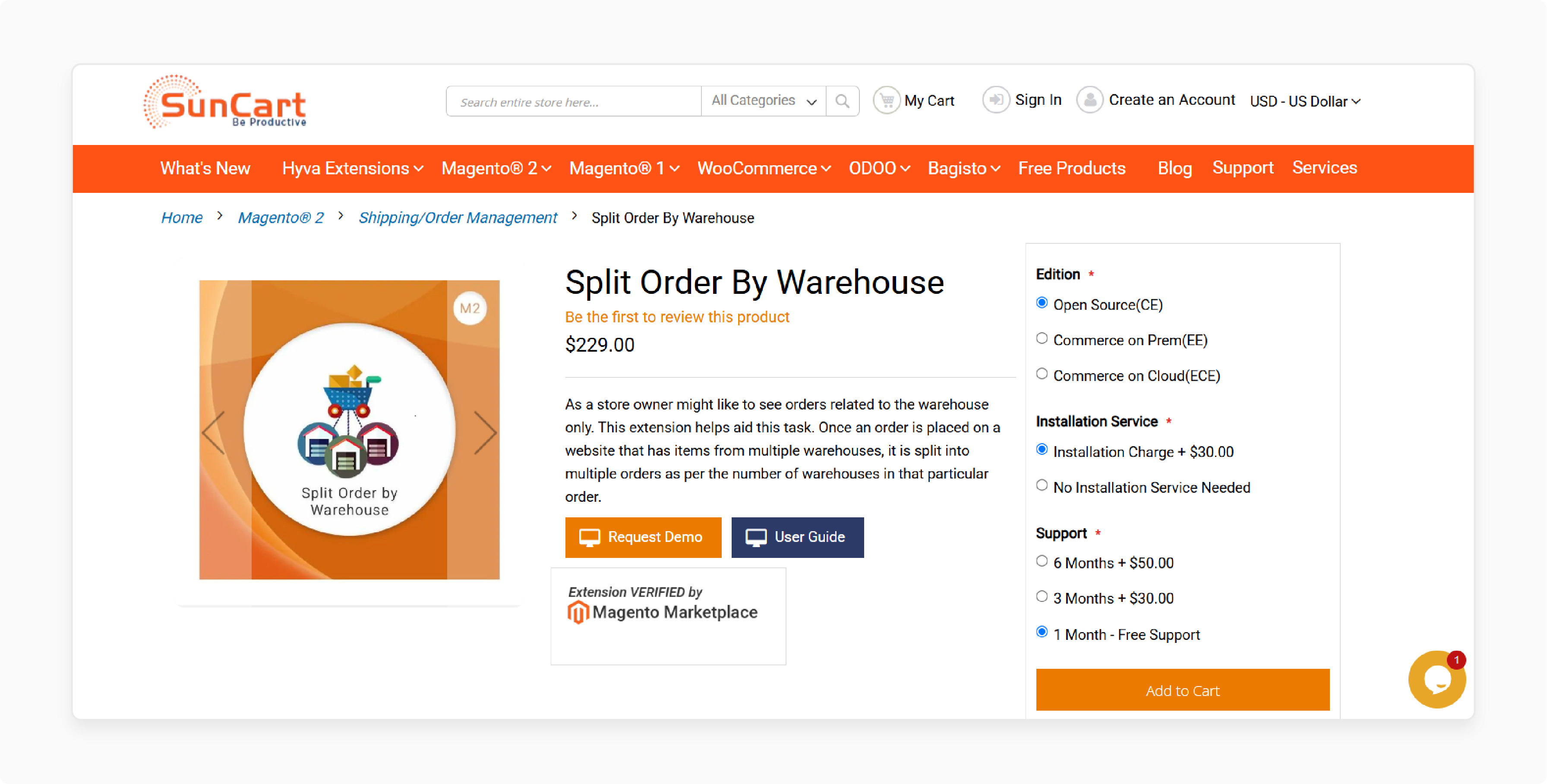Select Commerce on Prem(EE) edition
Image resolution: width=1547 pixels, height=784 pixels.
tap(1042, 339)
